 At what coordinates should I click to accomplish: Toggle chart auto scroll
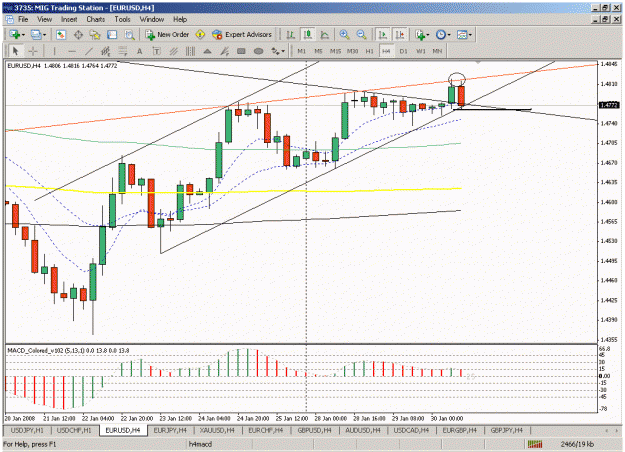pos(383,35)
